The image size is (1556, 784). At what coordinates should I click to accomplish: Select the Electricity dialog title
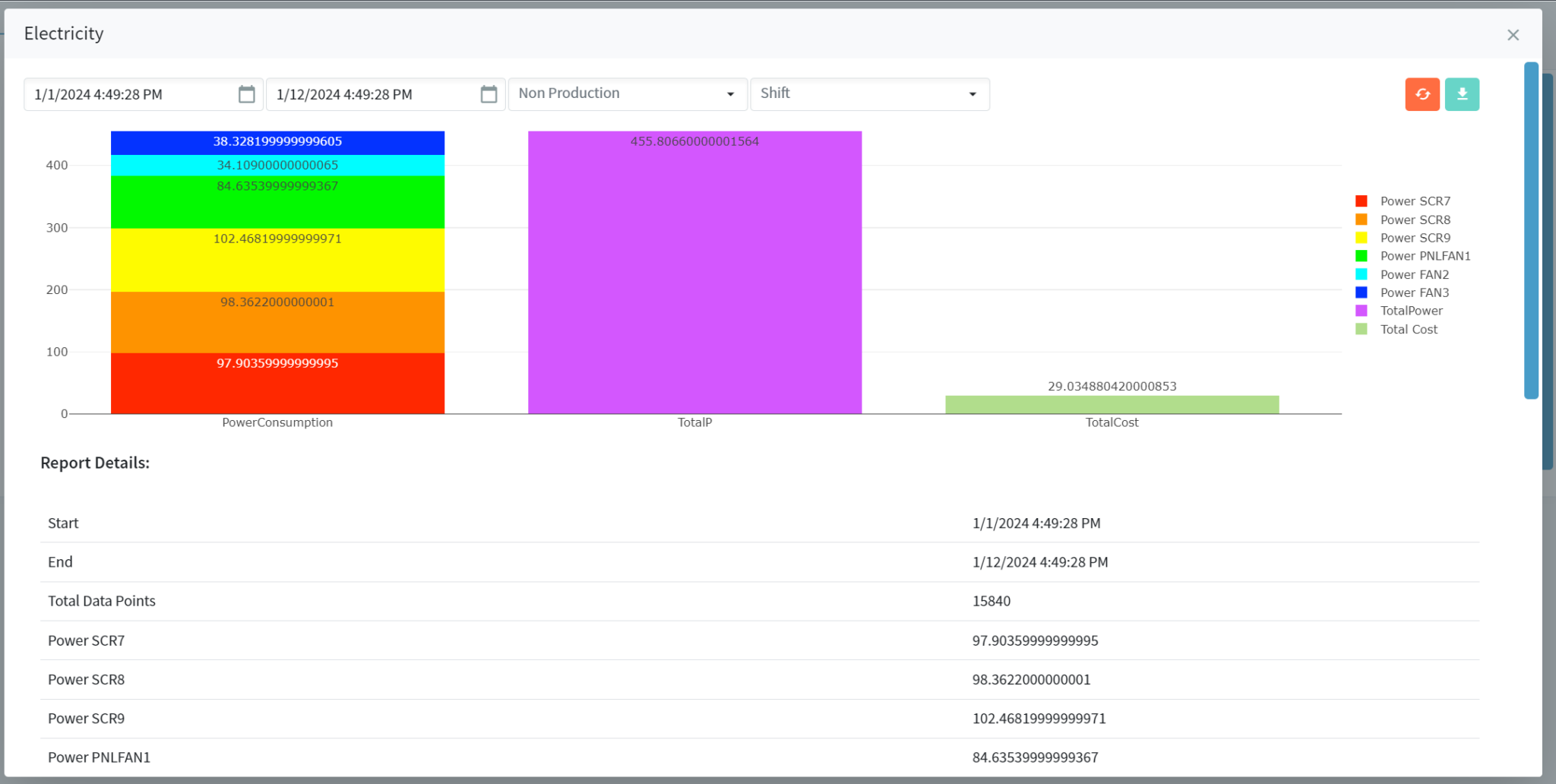(x=64, y=33)
